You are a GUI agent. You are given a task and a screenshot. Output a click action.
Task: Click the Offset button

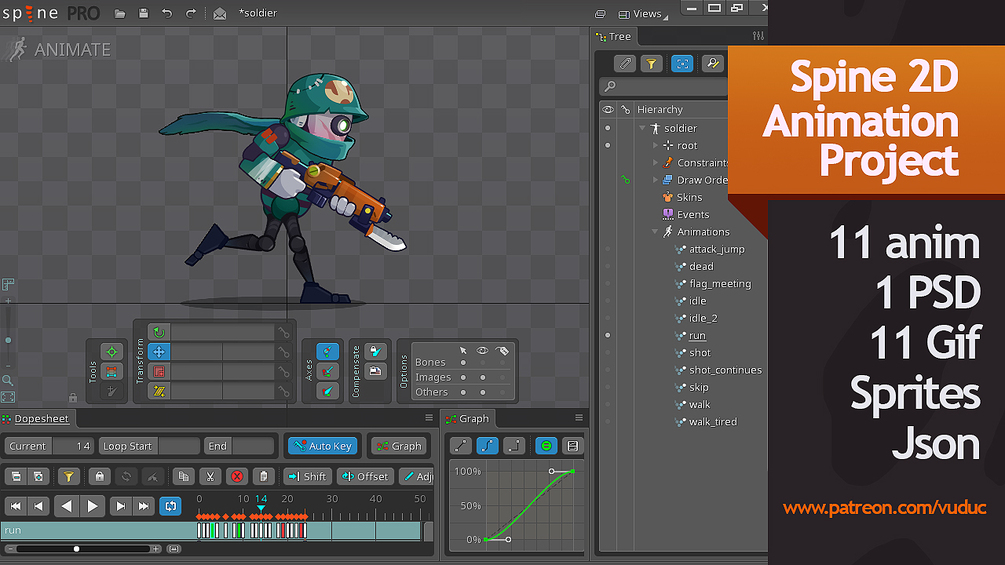coord(365,476)
